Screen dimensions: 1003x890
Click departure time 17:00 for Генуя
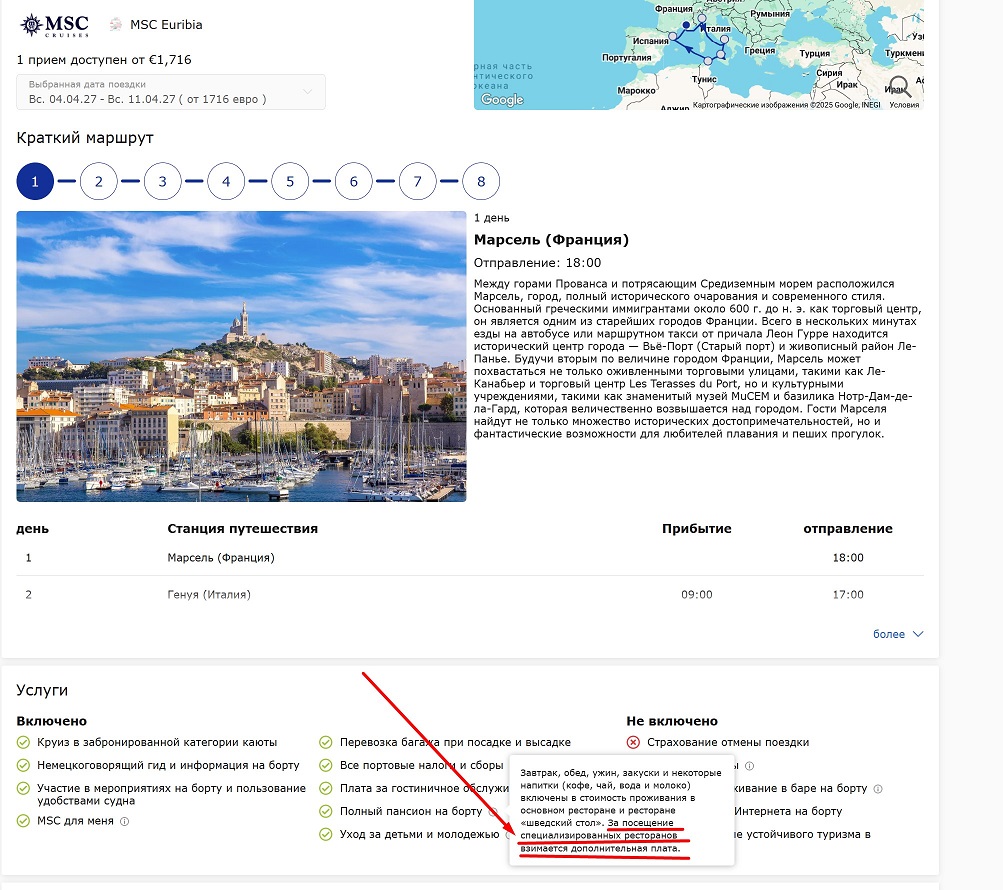point(848,594)
